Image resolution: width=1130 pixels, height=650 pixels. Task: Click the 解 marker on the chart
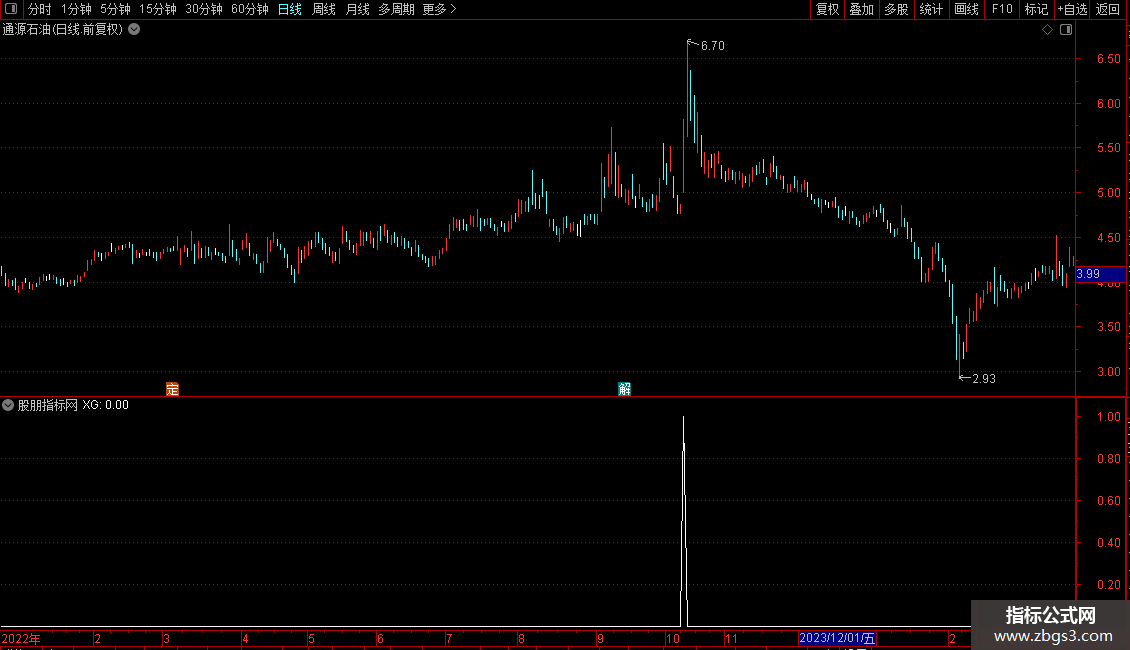point(624,389)
